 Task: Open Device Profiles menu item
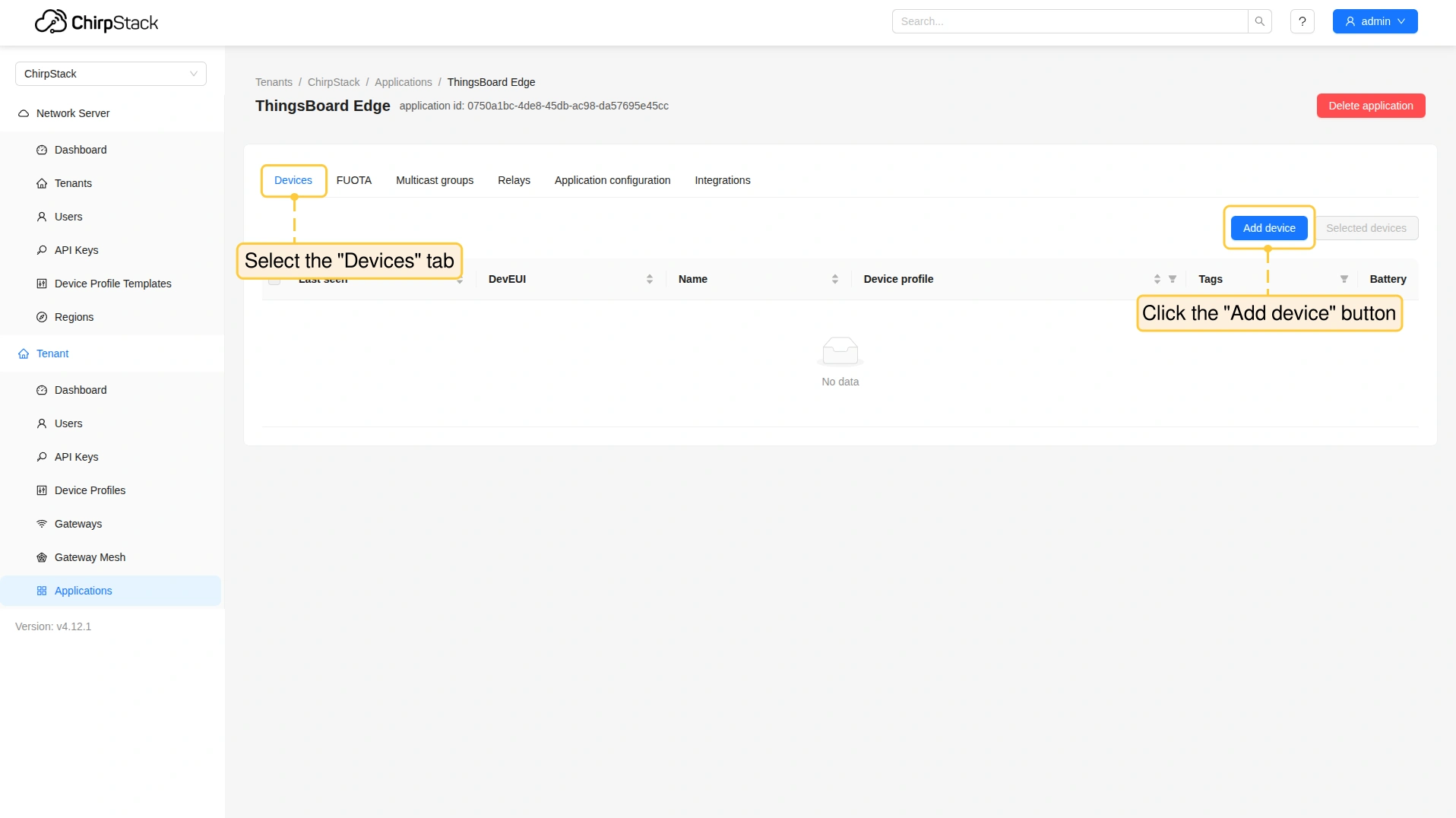click(111, 490)
